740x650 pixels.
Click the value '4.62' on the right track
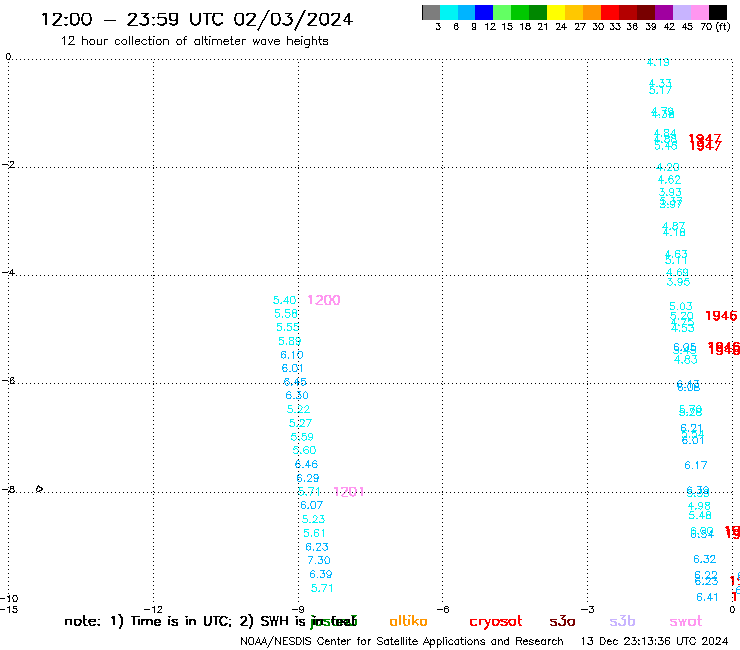(x=669, y=179)
